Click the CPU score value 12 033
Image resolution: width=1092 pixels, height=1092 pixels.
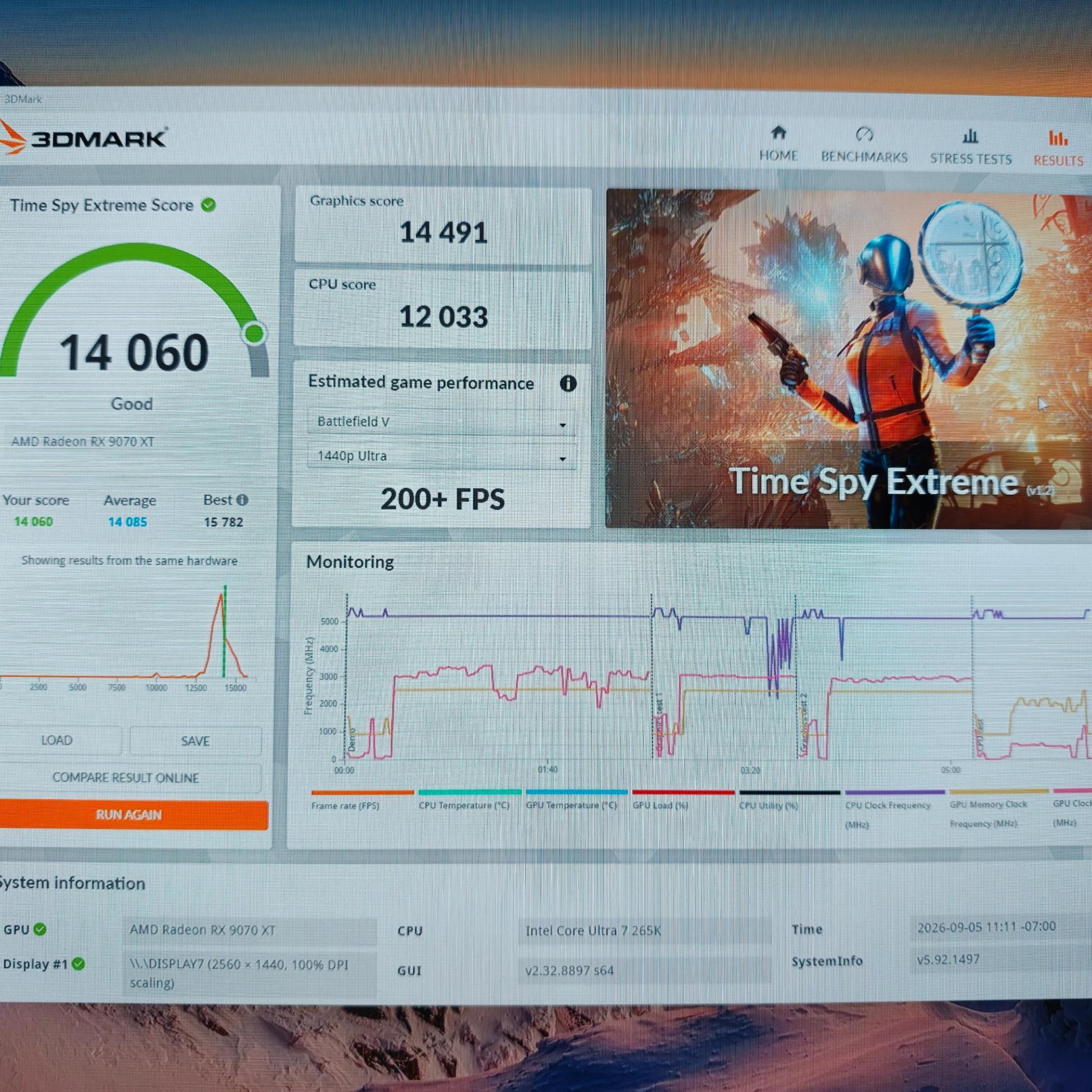[x=443, y=317]
